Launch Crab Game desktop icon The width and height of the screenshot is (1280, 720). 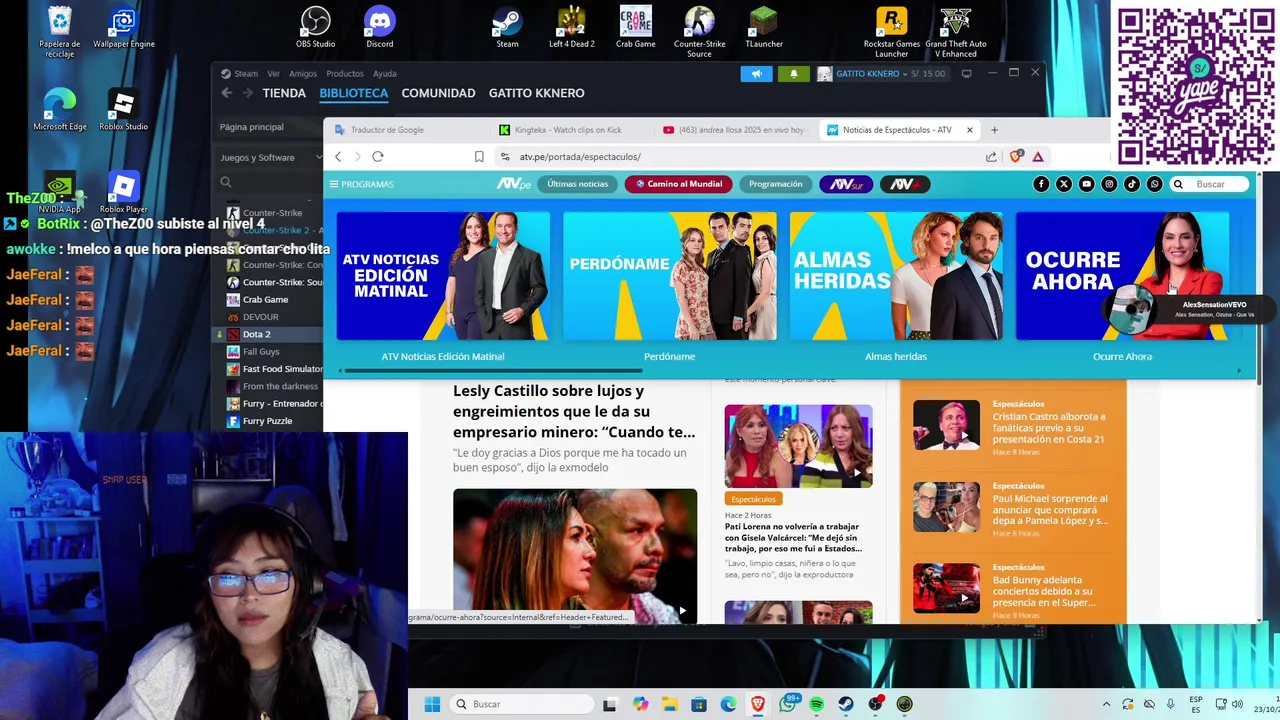(635, 27)
